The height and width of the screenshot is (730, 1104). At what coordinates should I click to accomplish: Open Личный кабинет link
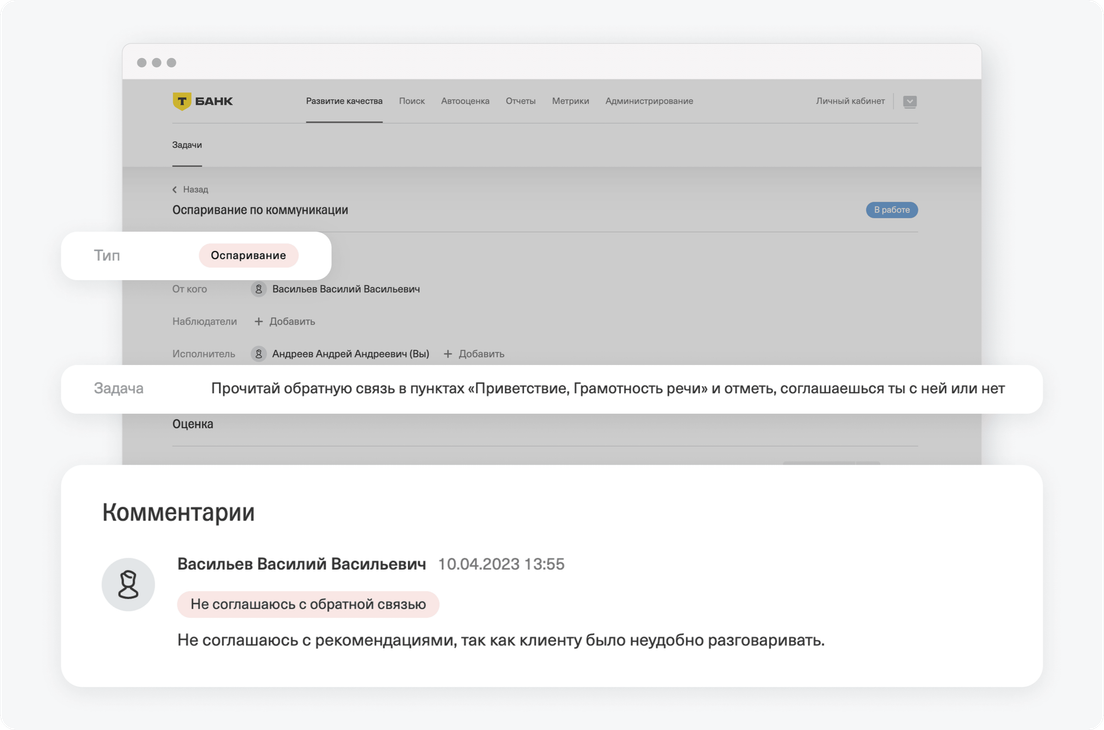pyautogui.click(x=850, y=101)
